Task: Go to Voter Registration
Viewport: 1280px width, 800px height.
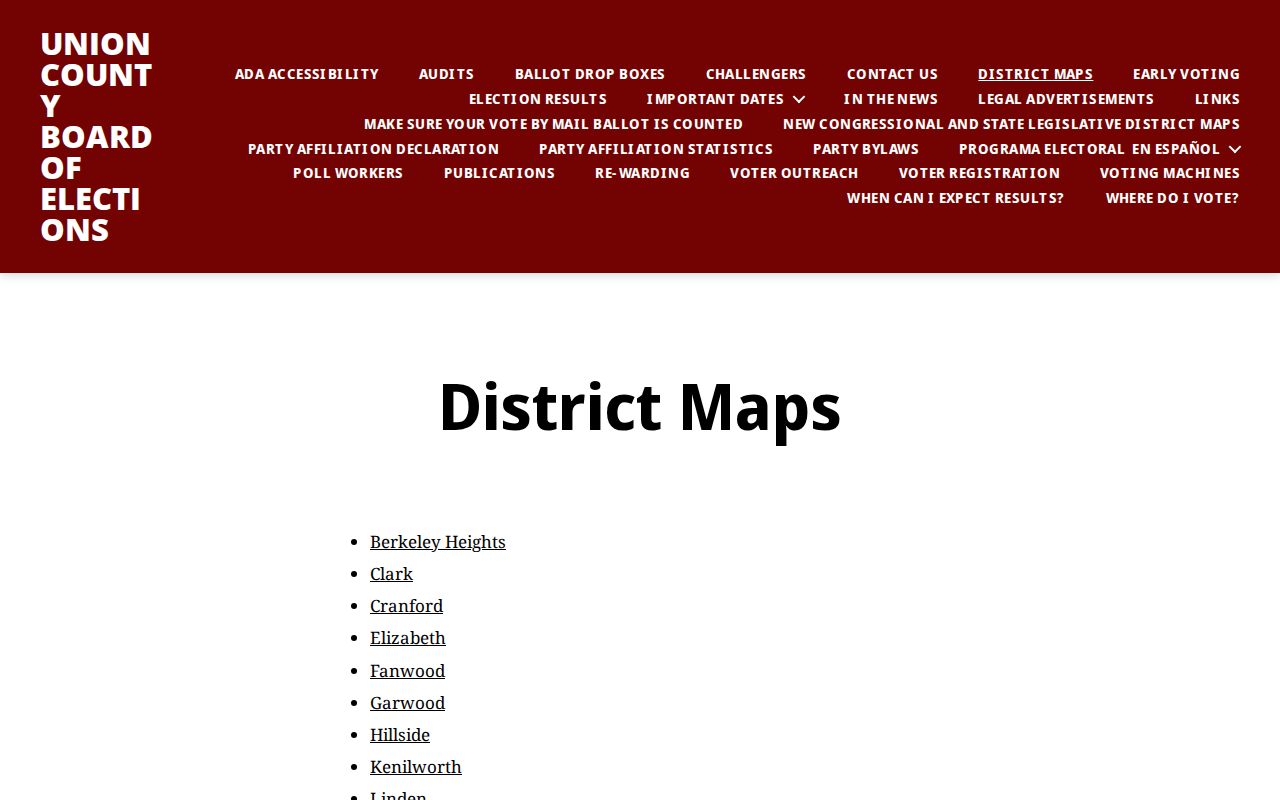Action: click(979, 173)
